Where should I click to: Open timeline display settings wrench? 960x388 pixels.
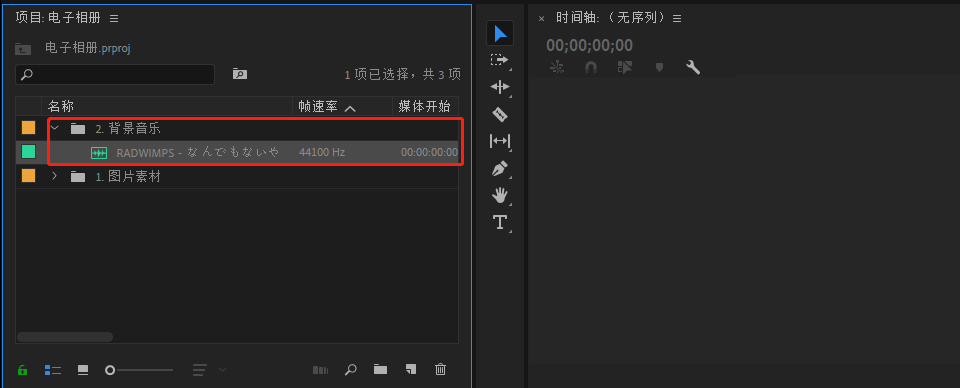pyautogui.click(x=693, y=67)
